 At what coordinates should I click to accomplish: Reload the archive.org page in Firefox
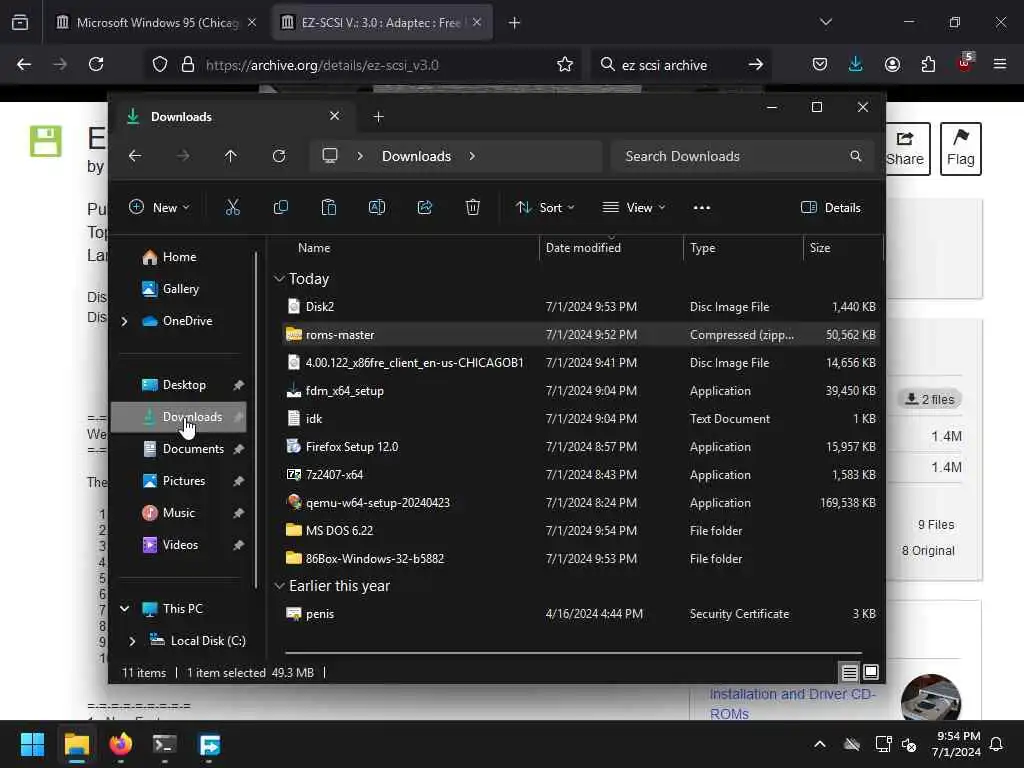tap(96, 64)
